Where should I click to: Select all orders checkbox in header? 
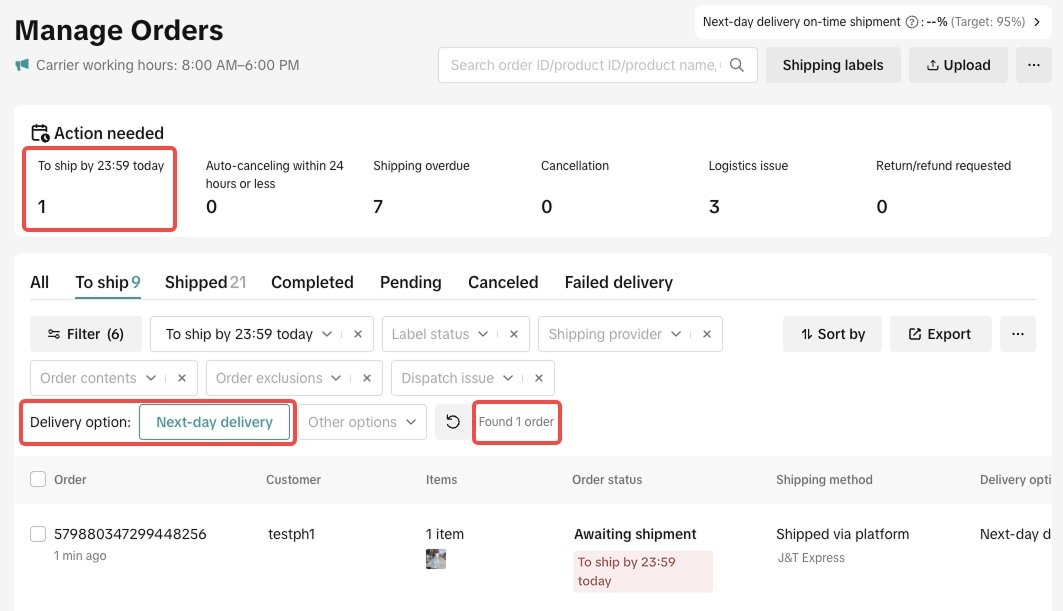pyautogui.click(x=38, y=480)
